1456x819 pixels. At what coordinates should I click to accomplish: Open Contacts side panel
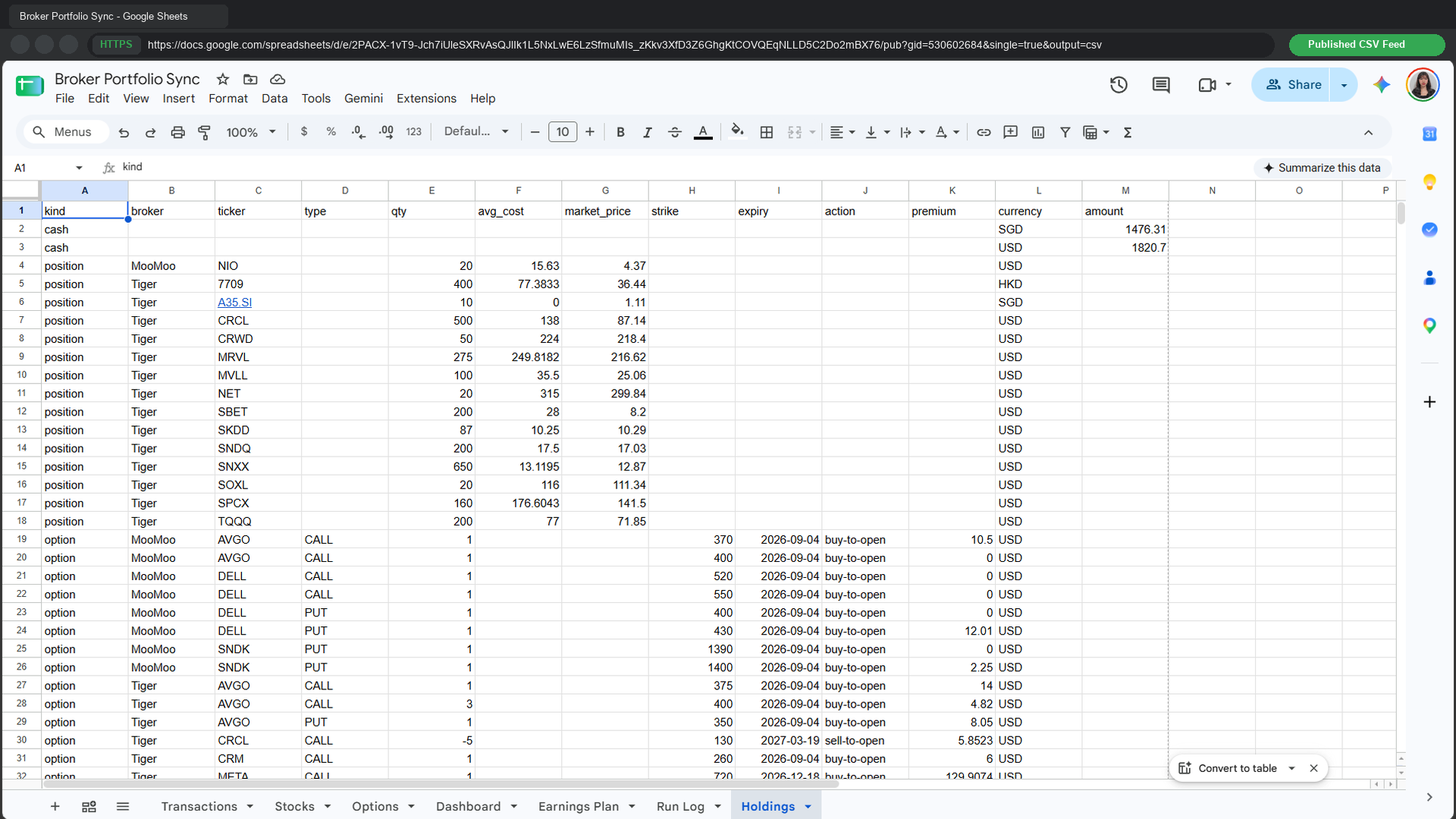[x=1429, y=278]
